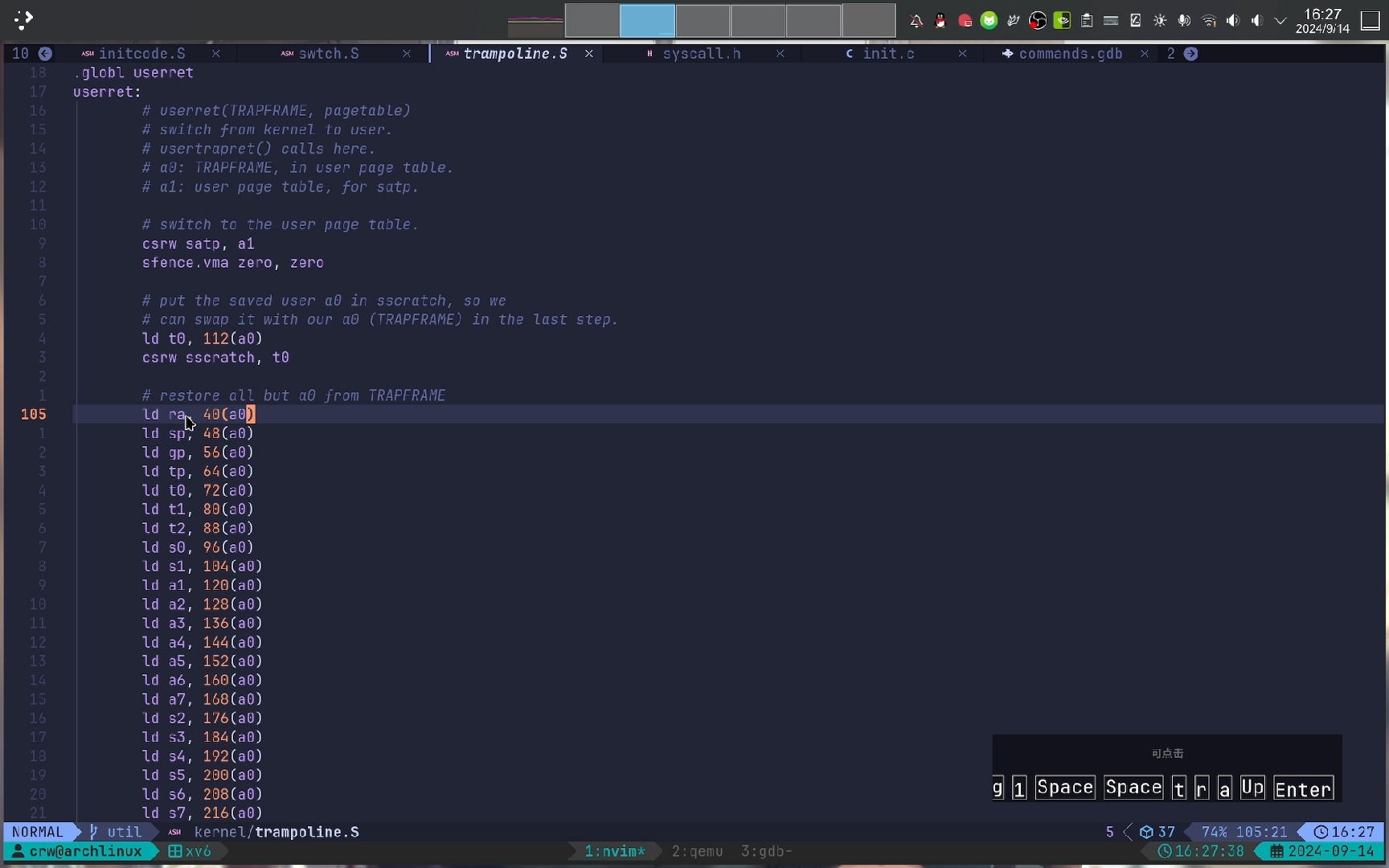Click the 'ld sp, 48(a0)' line
1389x868 pixels.
[198, 433]
